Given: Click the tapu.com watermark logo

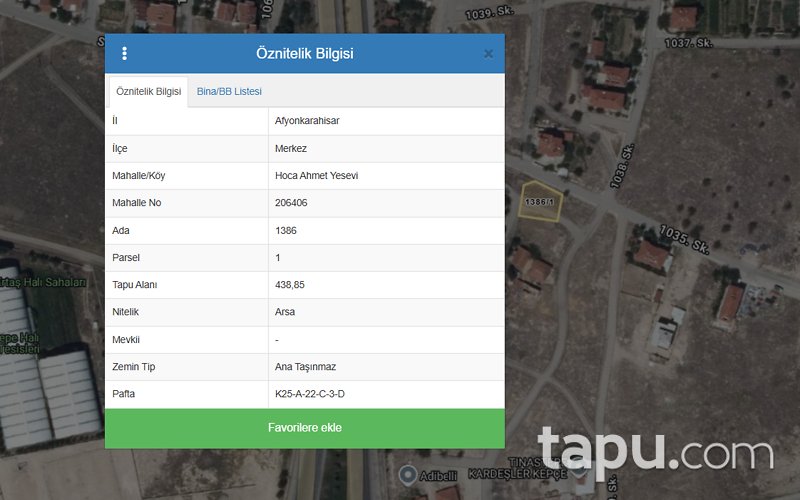Looking at the screenshot, I should coord(656,449).
